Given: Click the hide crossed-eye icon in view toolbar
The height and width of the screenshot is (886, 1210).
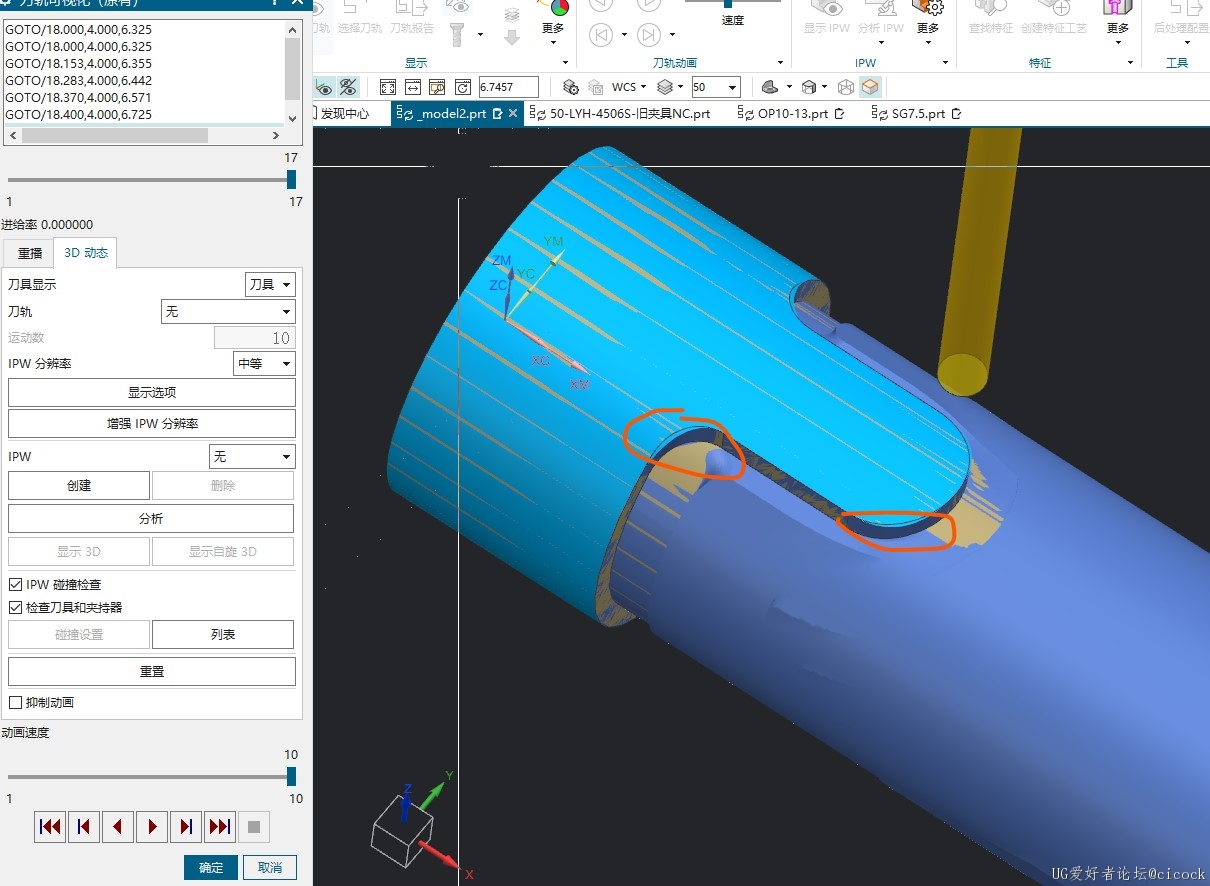Looking at the screenshot, I should point(348,87).
